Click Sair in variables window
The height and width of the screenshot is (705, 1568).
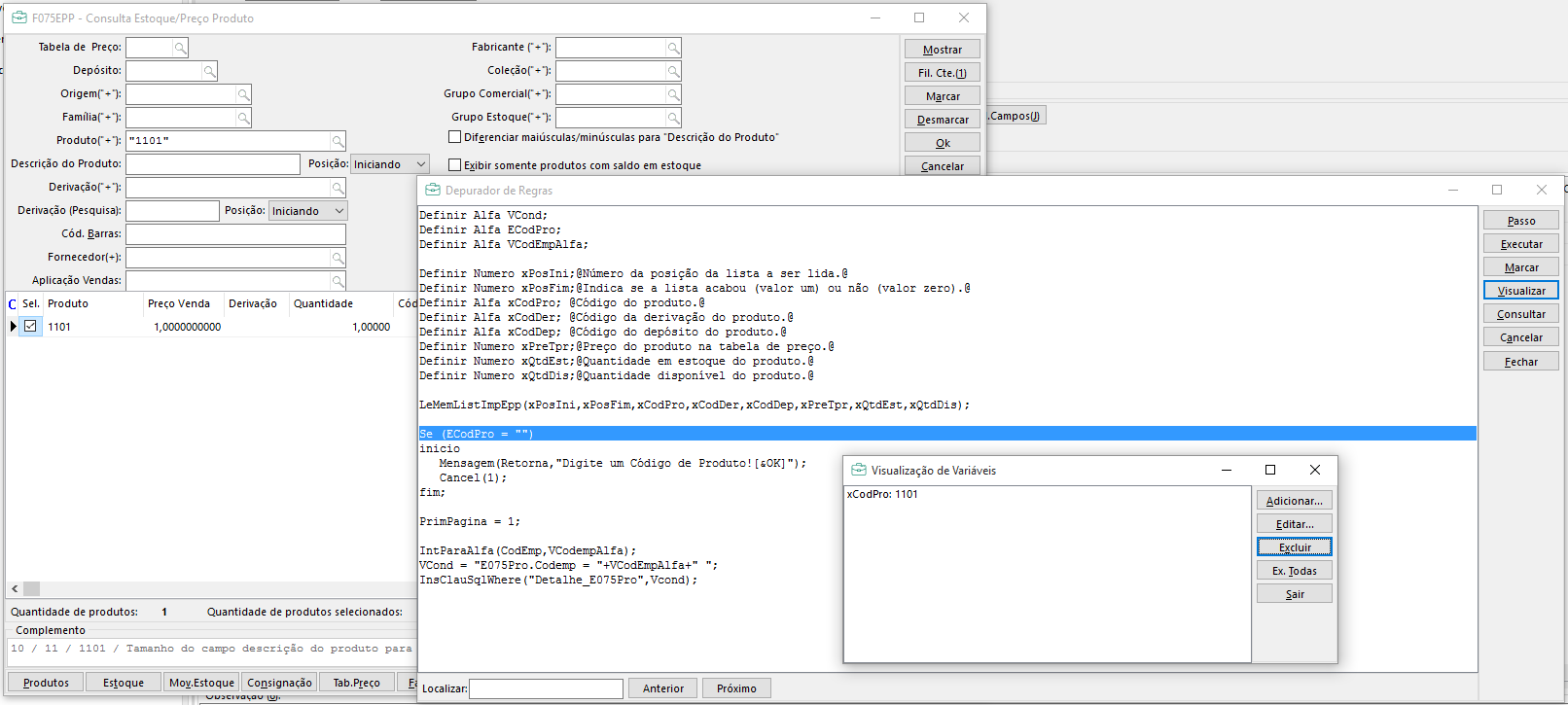[x=1295, y=594]
